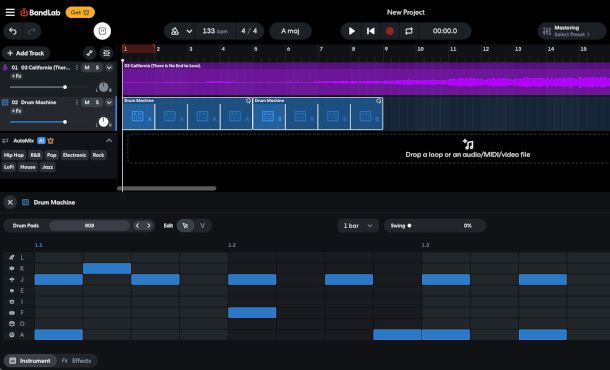
Task: Switch to next drum kit with right arrow
Action: coord(149,226)
